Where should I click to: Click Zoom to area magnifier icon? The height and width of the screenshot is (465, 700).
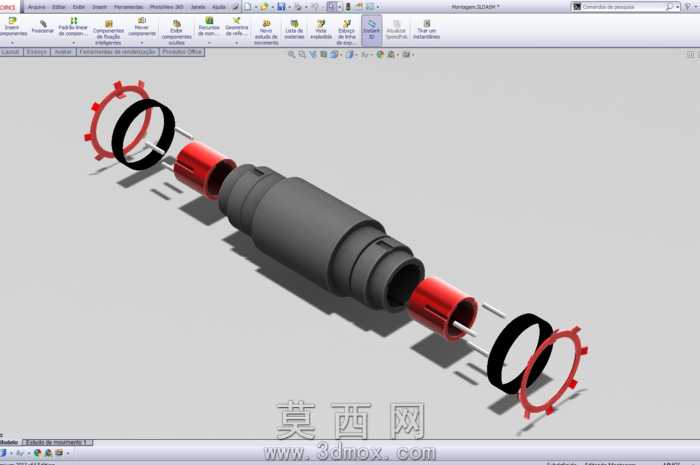[x=302, y=54]
